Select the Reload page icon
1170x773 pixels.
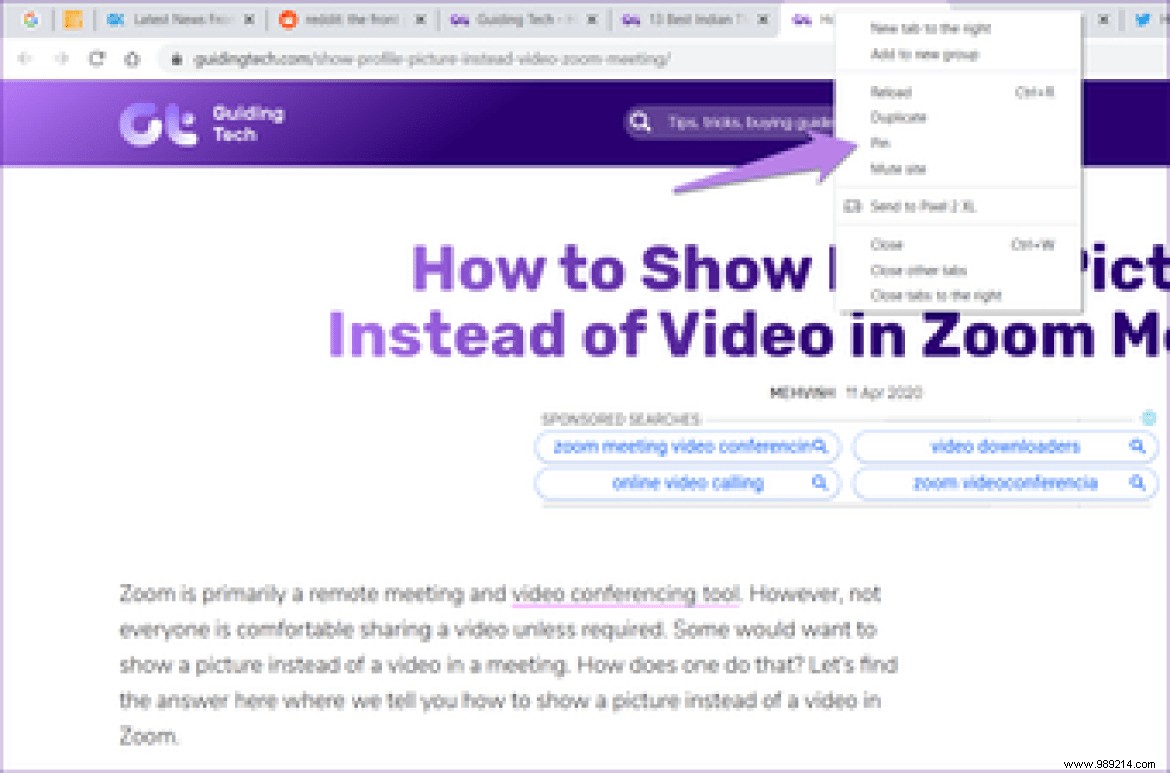(x=96, y=59)
